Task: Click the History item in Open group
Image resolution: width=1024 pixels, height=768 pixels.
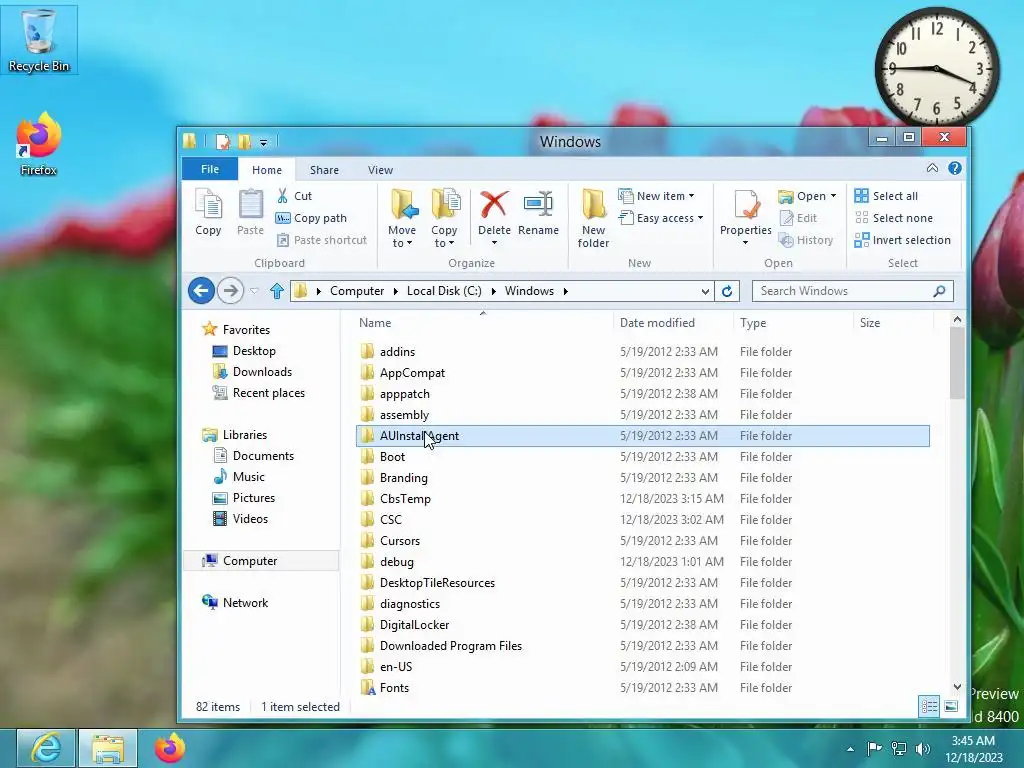Action: click(807, 240)
